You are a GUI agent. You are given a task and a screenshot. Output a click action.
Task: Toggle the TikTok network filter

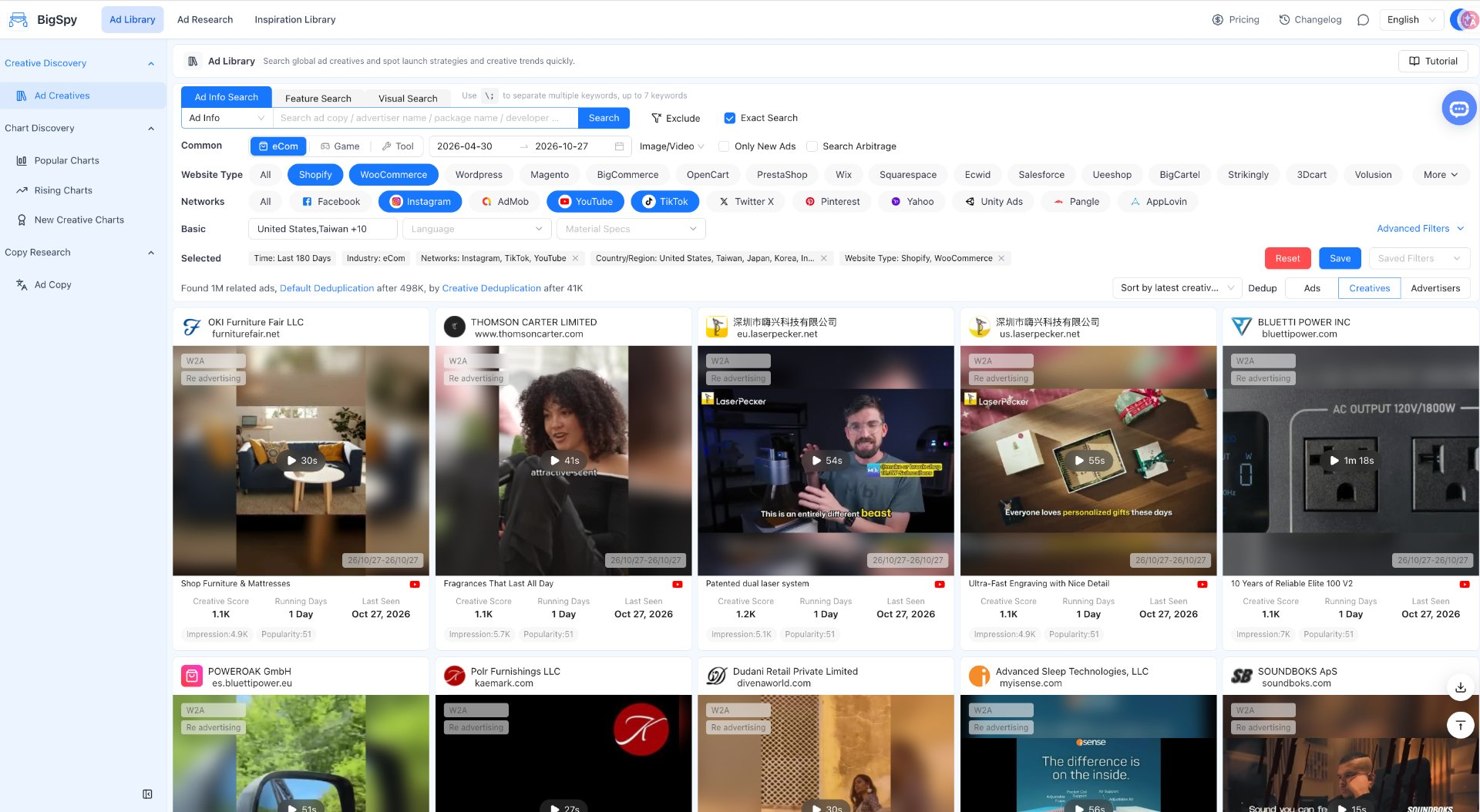(665, 202)
